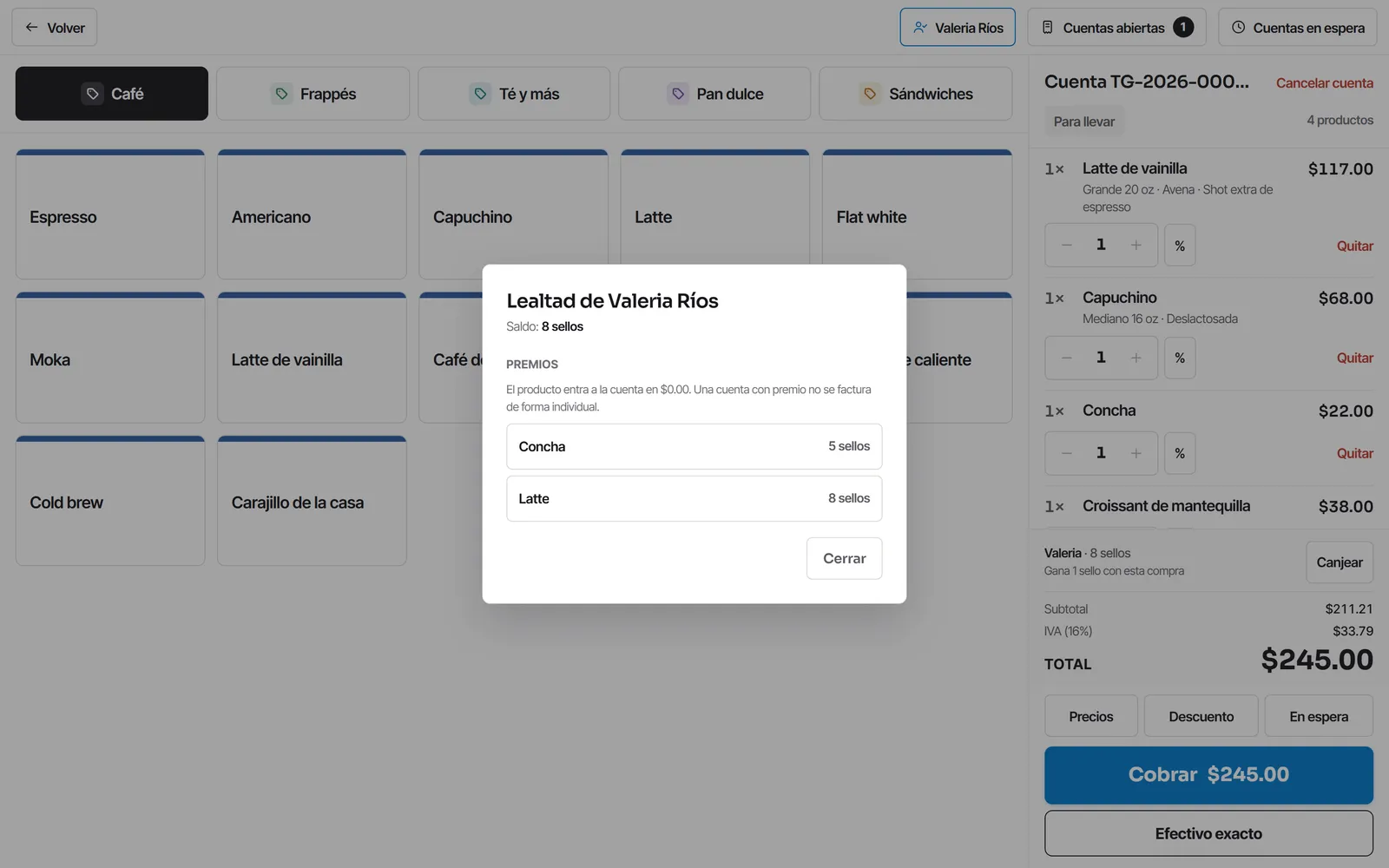Increase the Latte de vainilla quantity
The image size is (1389, 868).
[1136, 246]
